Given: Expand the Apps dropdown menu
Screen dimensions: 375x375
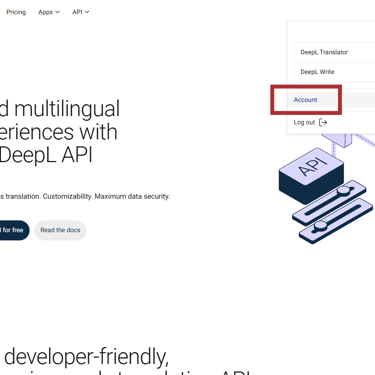Looking at the screenshot, I should pos(49,12).
